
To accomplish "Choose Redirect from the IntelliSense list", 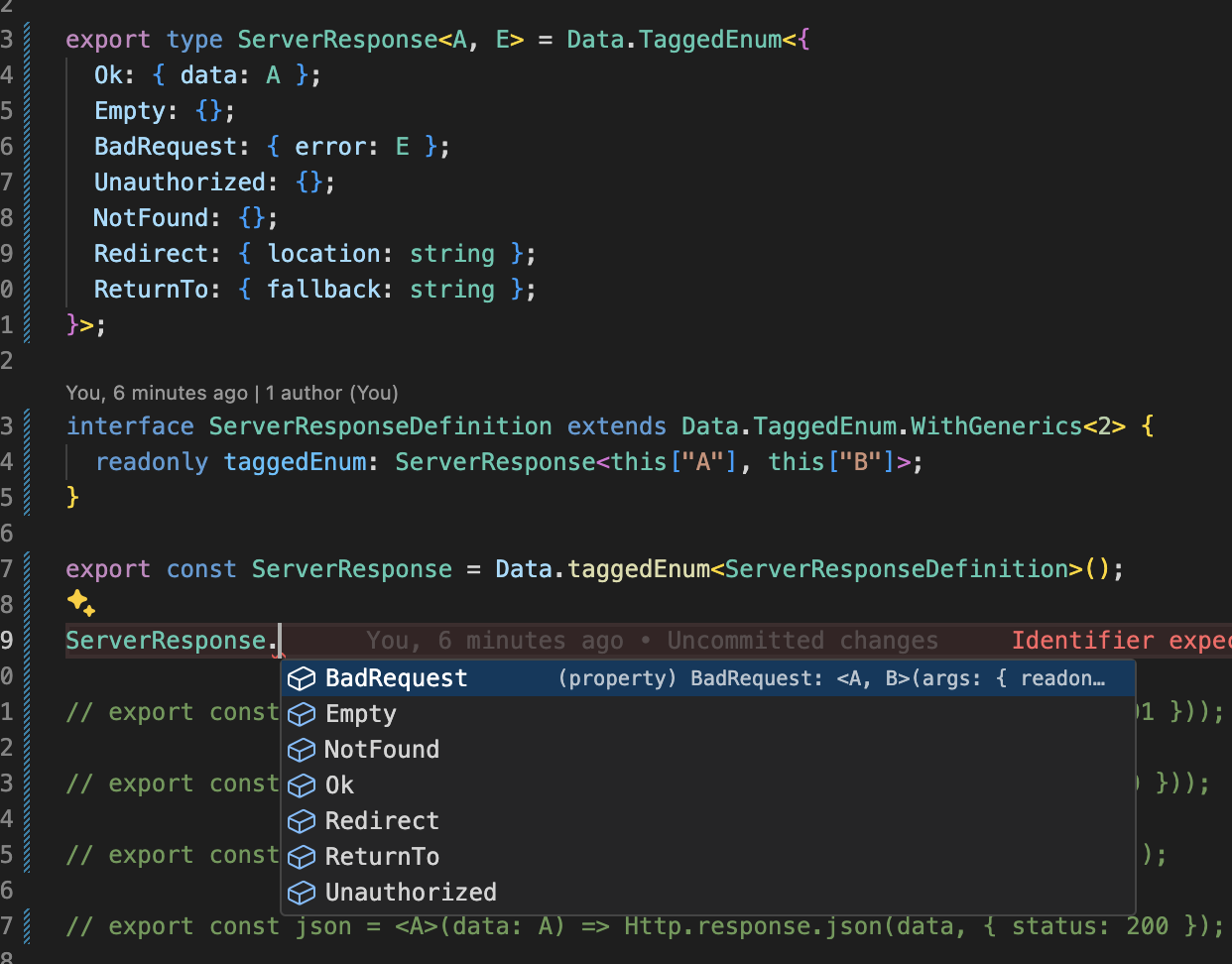I will 381,821.
